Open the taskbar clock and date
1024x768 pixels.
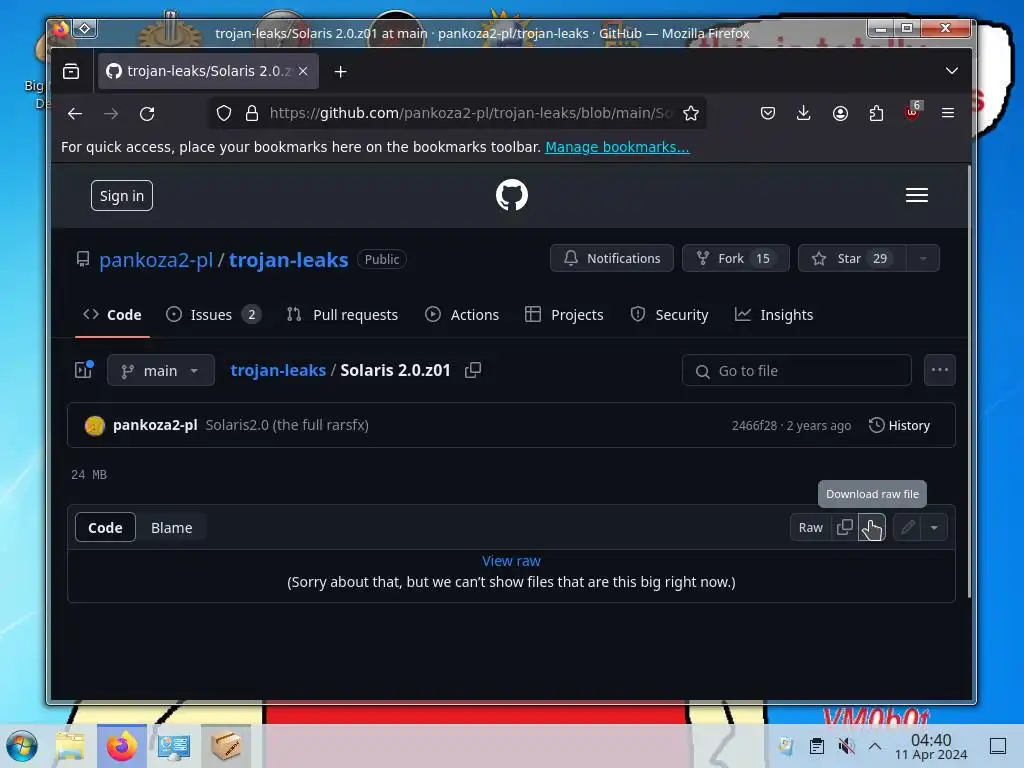click(x=931, y=746)
